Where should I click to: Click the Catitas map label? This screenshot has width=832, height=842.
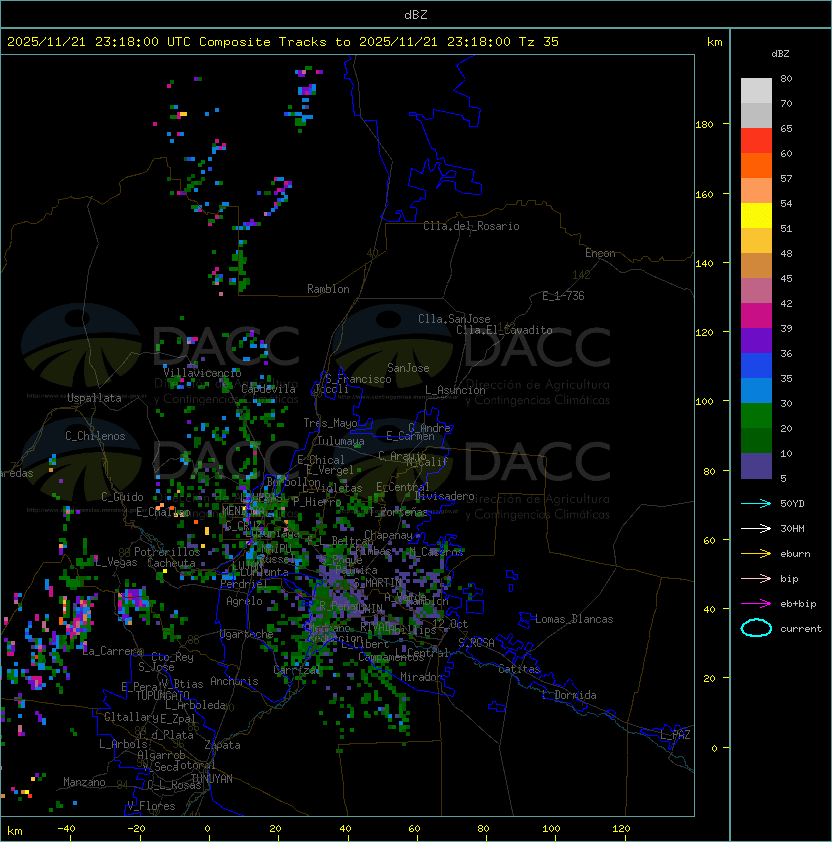point(519,669)
